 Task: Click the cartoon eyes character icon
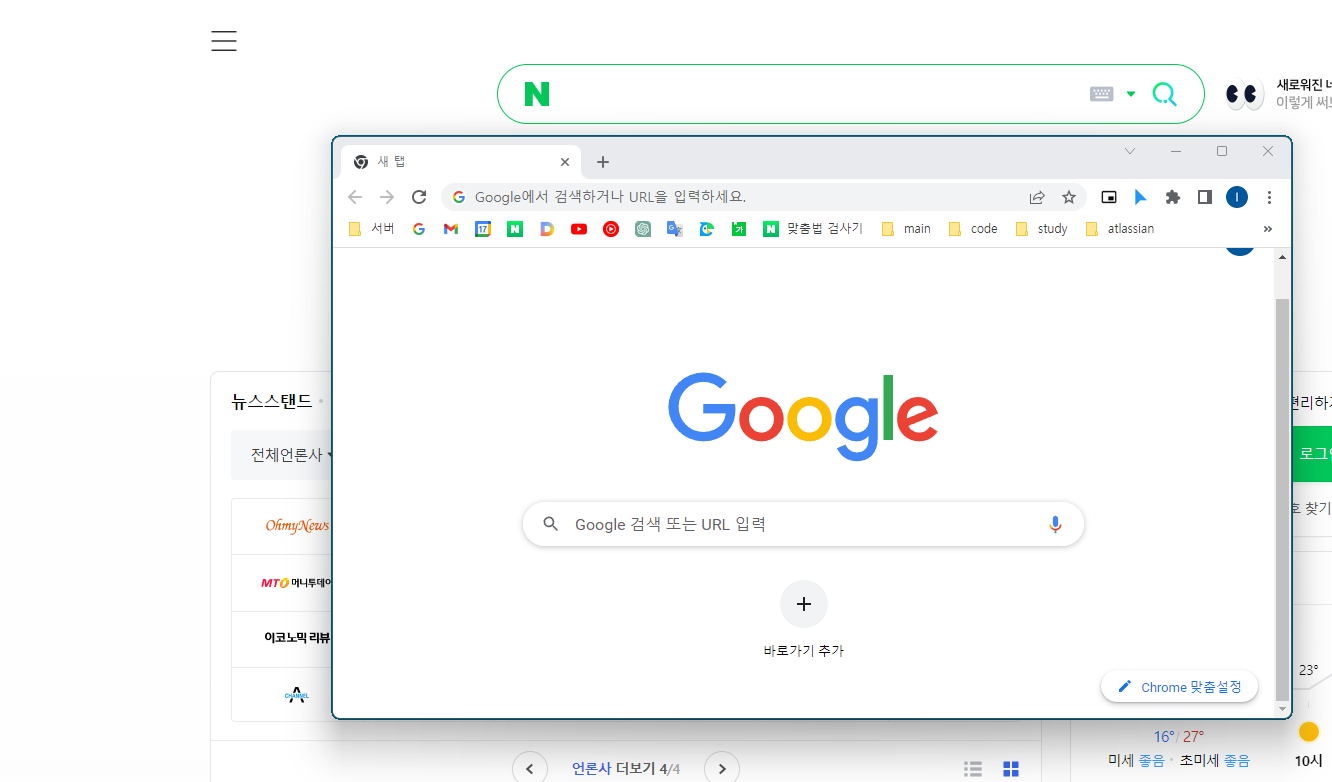1245,94
